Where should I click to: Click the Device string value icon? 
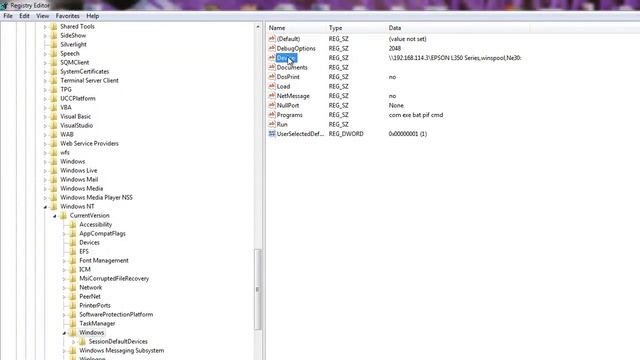coord(272,58)
